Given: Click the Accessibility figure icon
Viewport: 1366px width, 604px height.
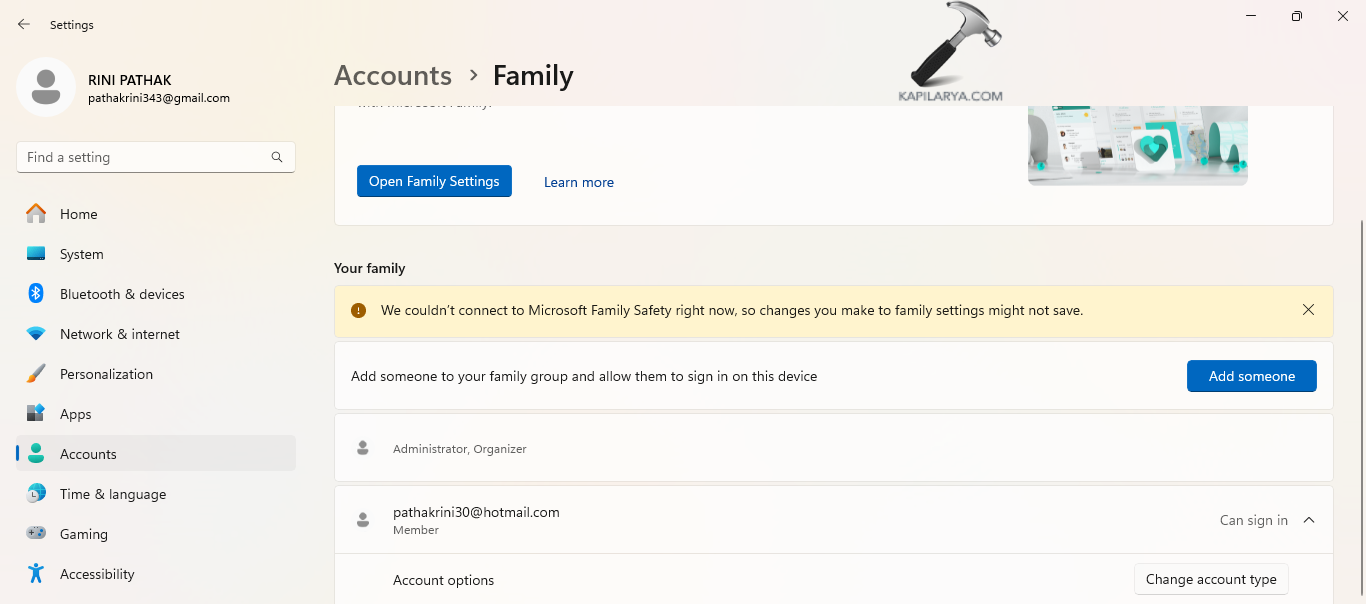Looking at the screenshot, I should pos(36,574).
